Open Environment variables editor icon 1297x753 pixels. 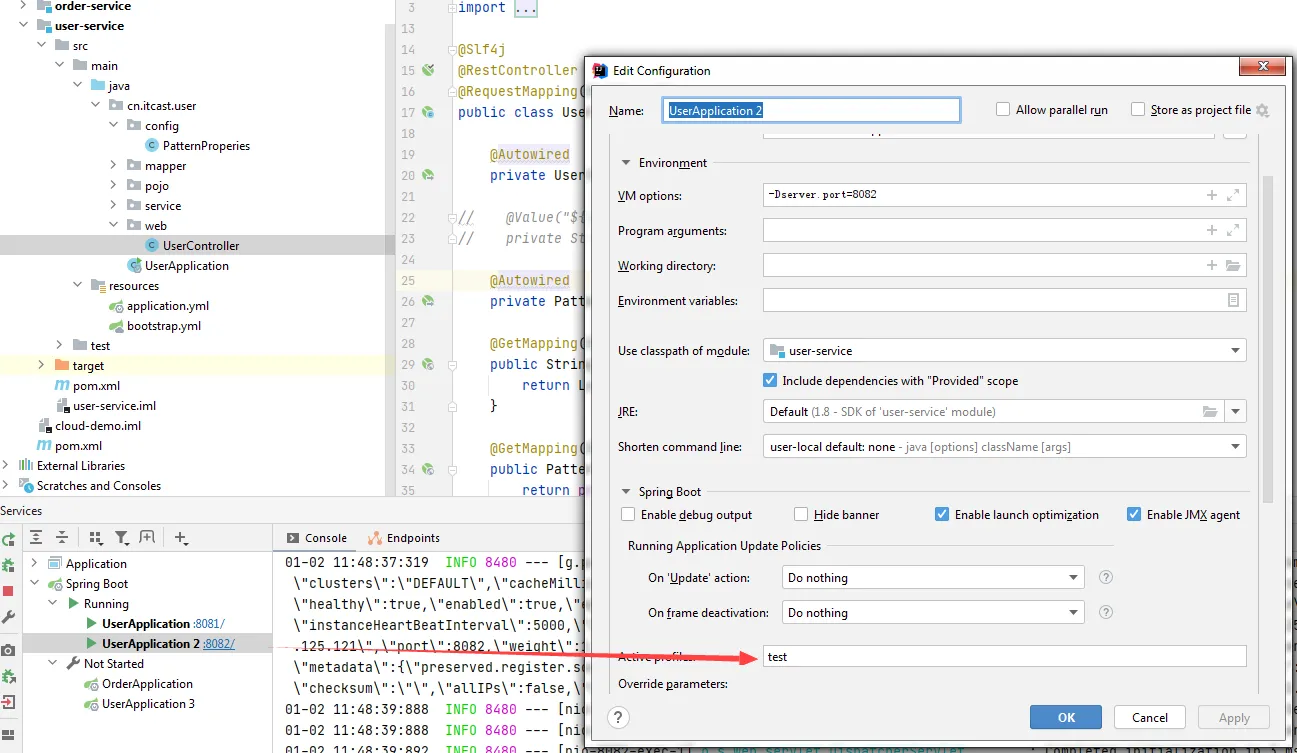click(x=1233, y=300)
